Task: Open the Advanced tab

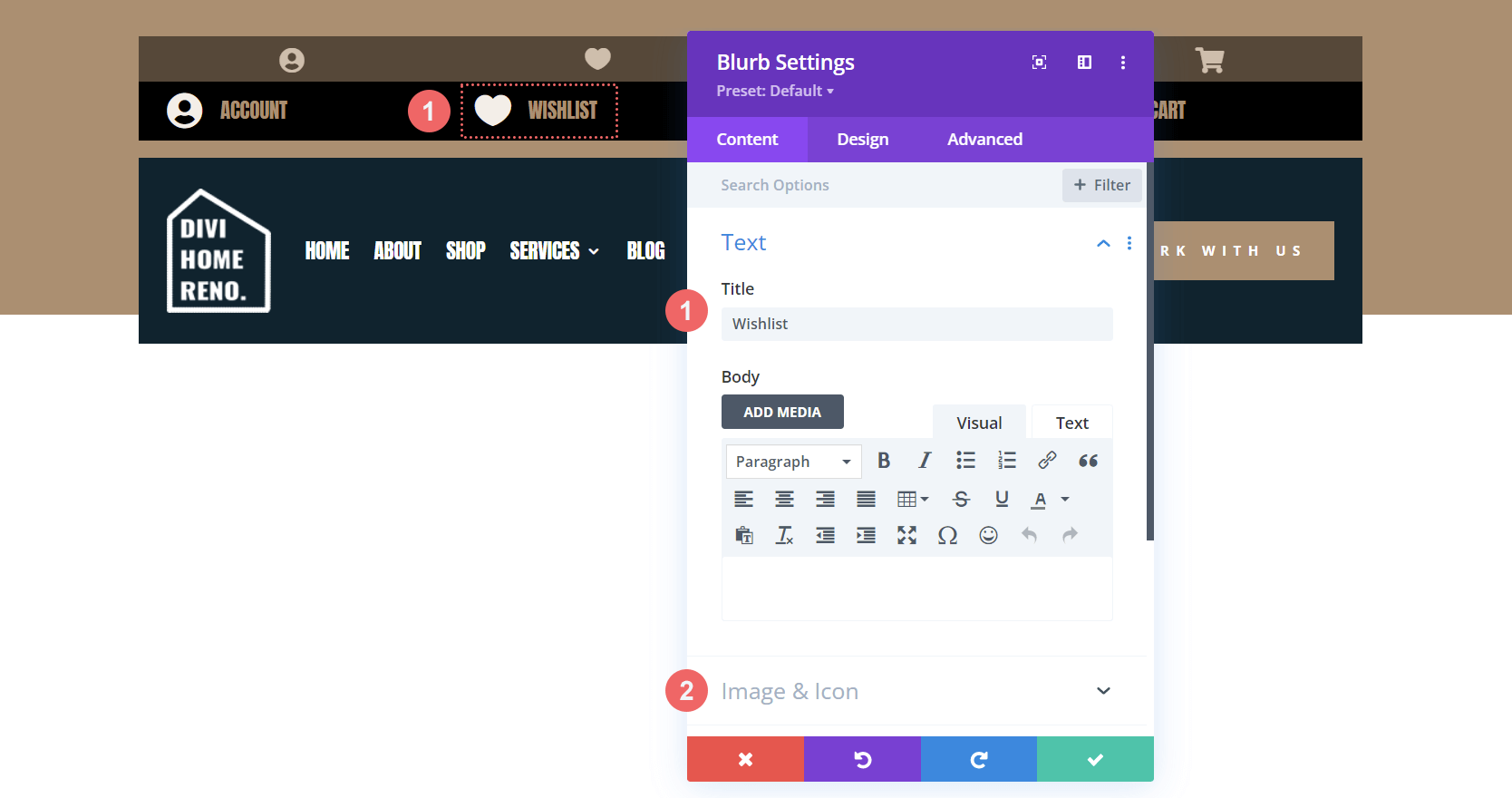Action: [x=984, y=140]
